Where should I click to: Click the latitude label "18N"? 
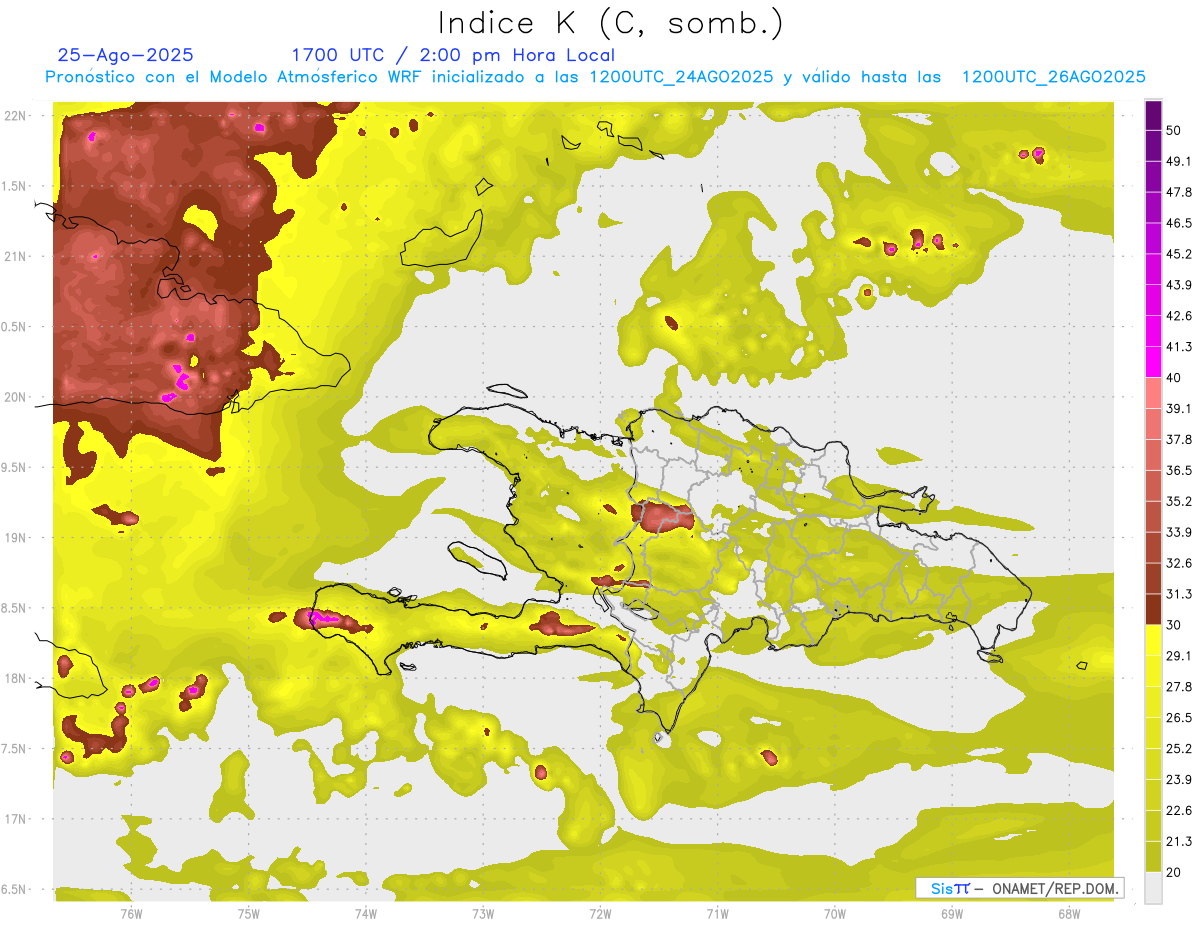click(x=17, y=679)
